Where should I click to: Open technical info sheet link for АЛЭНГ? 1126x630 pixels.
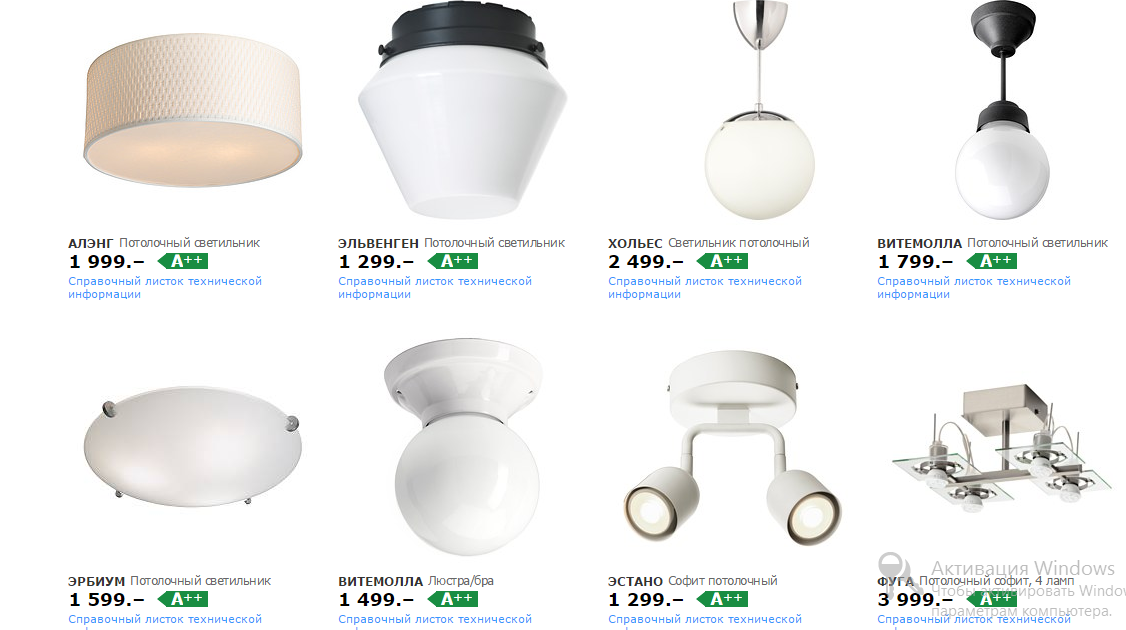(165, 287)
